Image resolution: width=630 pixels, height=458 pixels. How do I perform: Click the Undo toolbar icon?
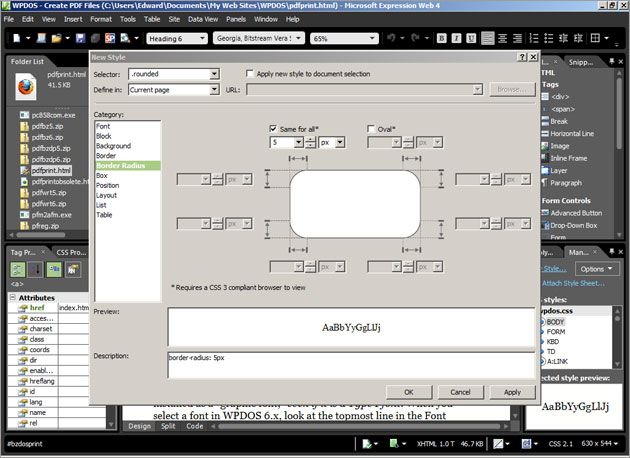click(x=391, y=38)
